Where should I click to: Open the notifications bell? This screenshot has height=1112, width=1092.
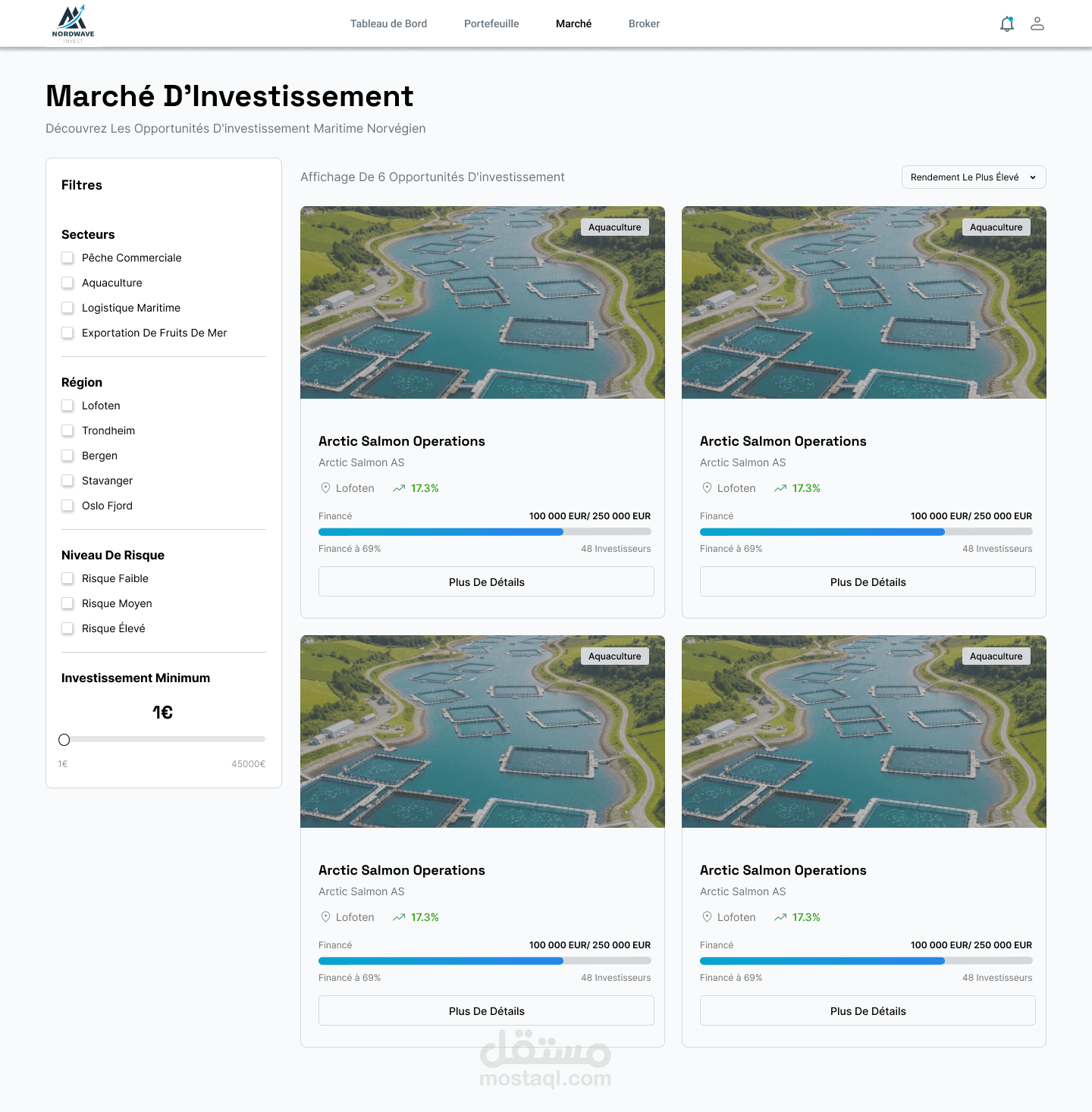point(1007,24)
